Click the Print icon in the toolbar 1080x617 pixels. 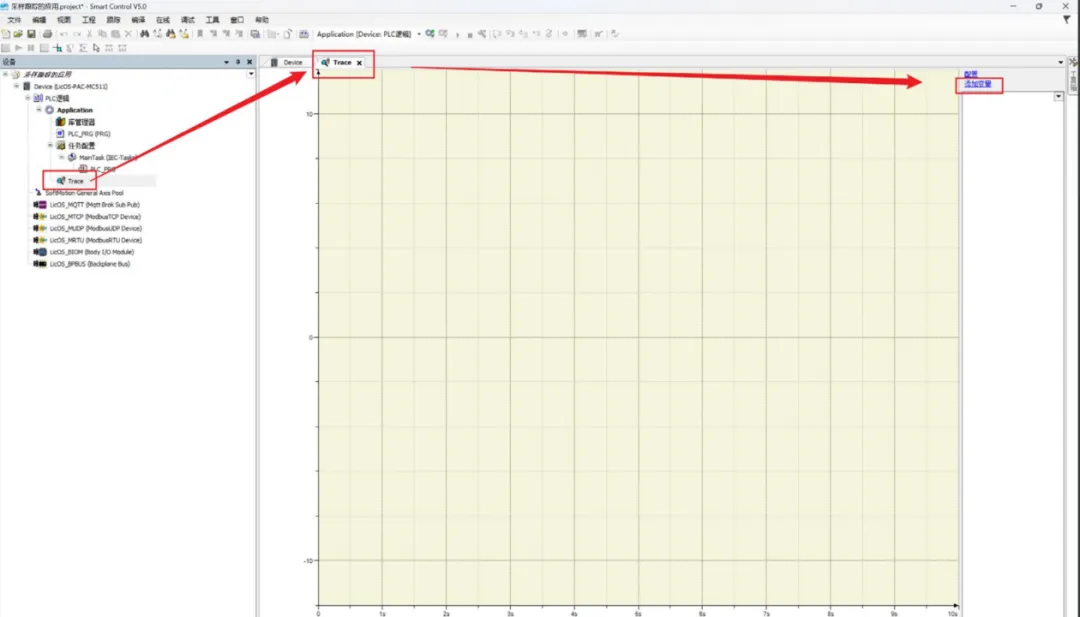click(x=46, y=34)
